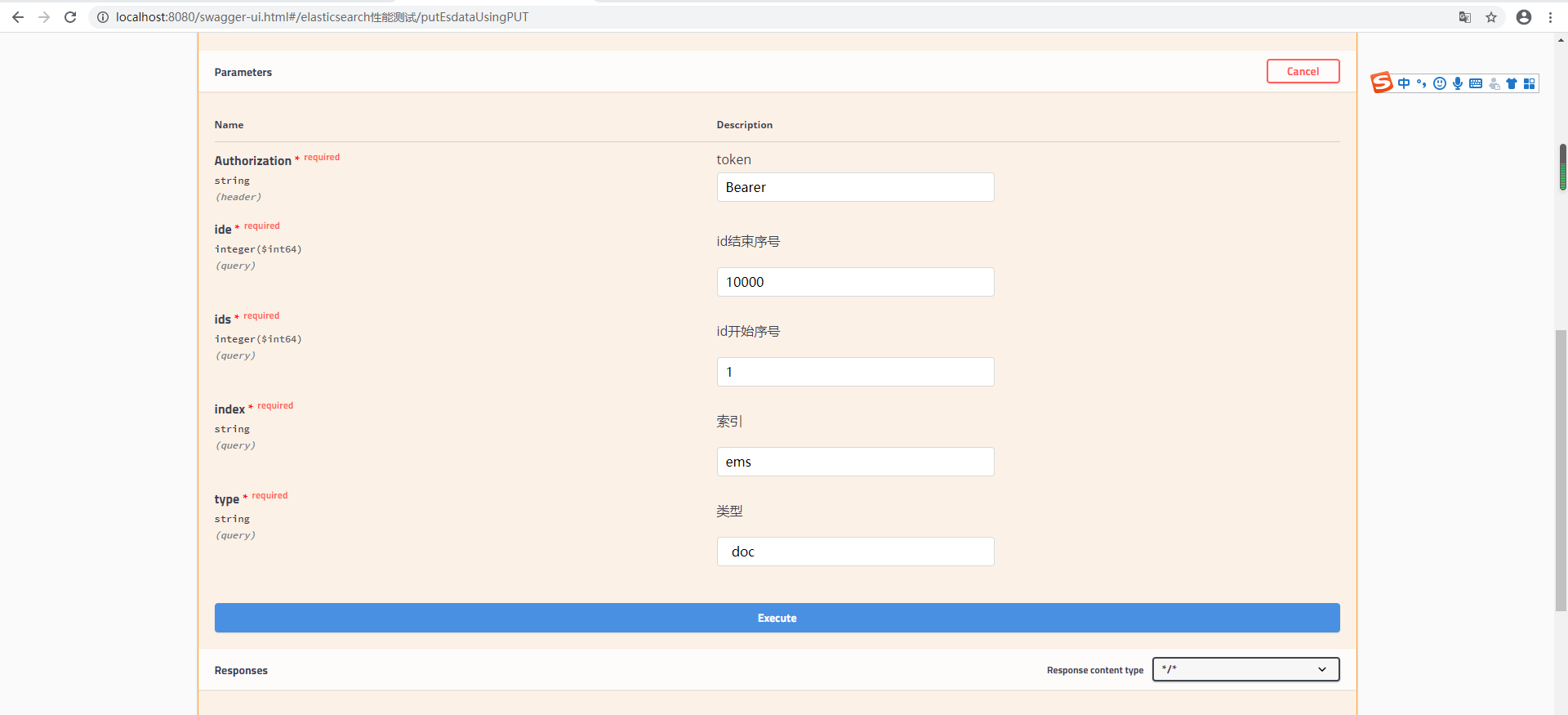Open Chrome three-dot menu

pyautogui.click(x=1550, y=17)
